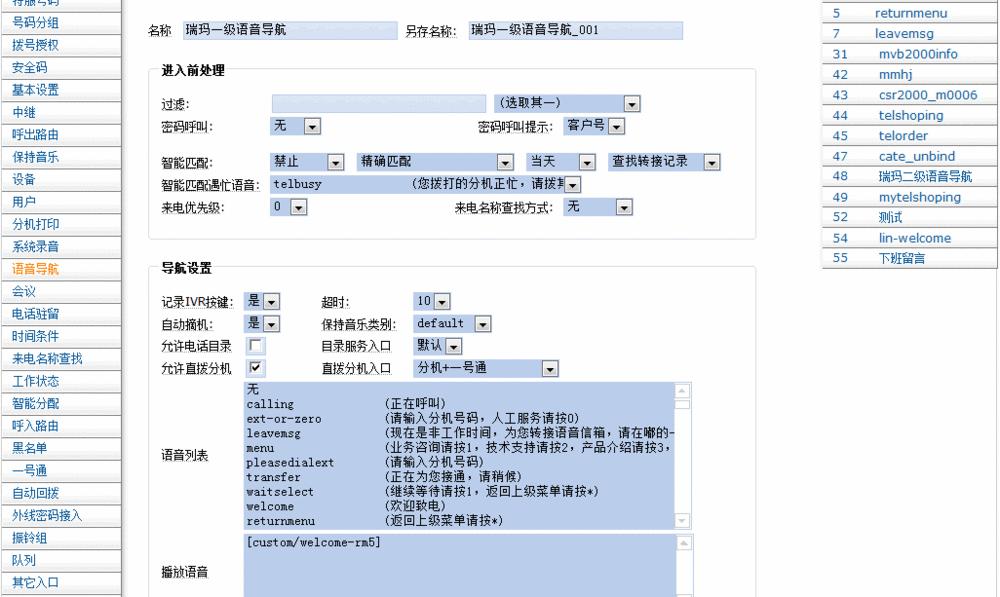Open the 直拨分机入口 dropdown showing 分机+一号通
Viewport: 1000px width, 597px height.
tap(548, 368)
